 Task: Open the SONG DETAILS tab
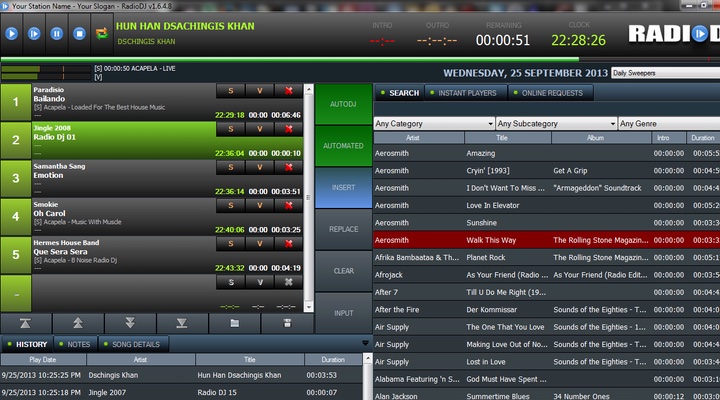132,344
